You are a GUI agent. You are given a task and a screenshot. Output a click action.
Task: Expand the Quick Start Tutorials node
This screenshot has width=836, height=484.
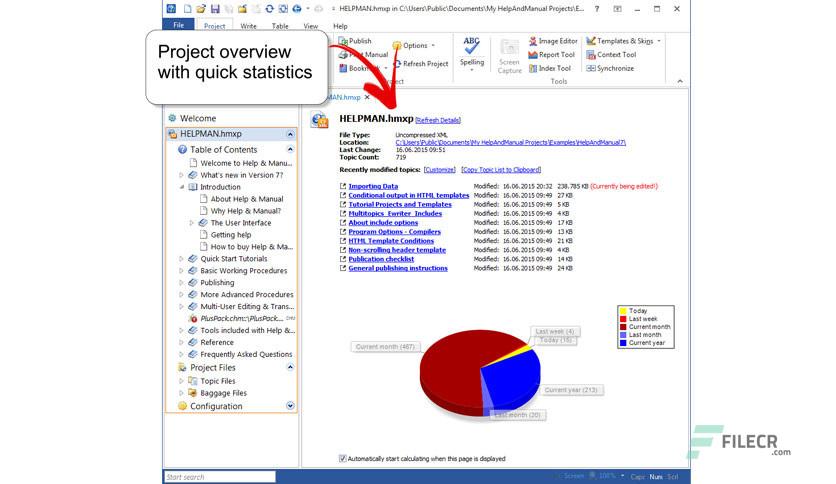[181, 259]
